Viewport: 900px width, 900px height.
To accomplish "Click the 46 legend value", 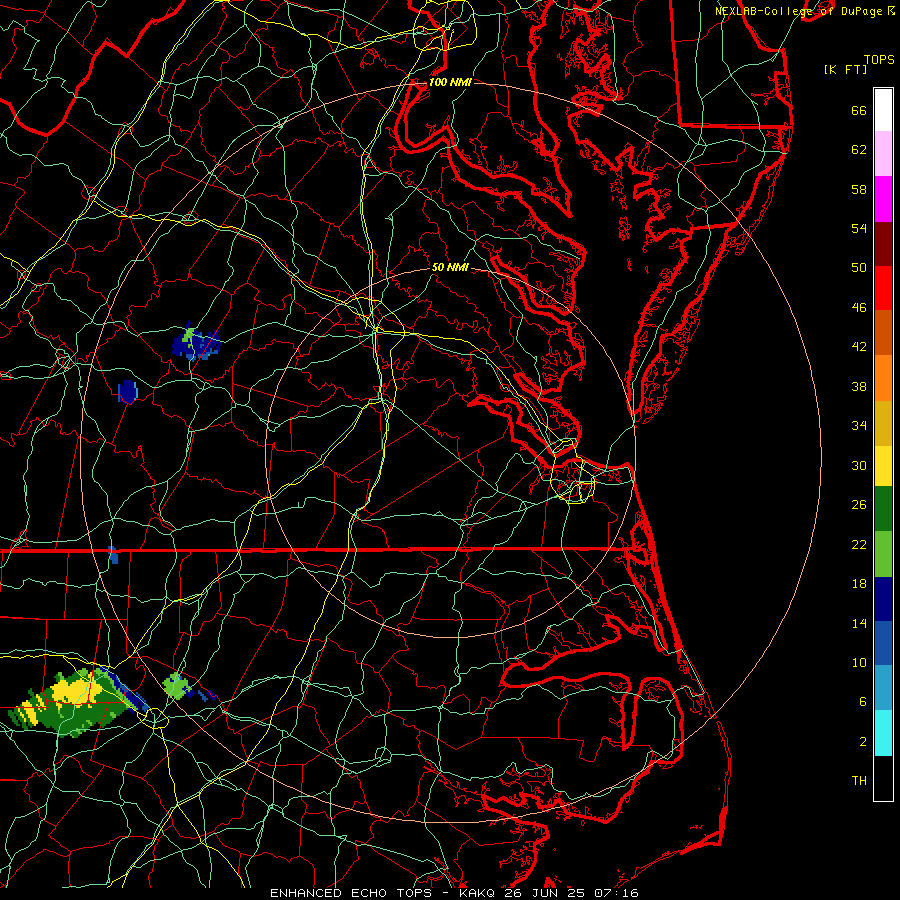I will 859,308.
